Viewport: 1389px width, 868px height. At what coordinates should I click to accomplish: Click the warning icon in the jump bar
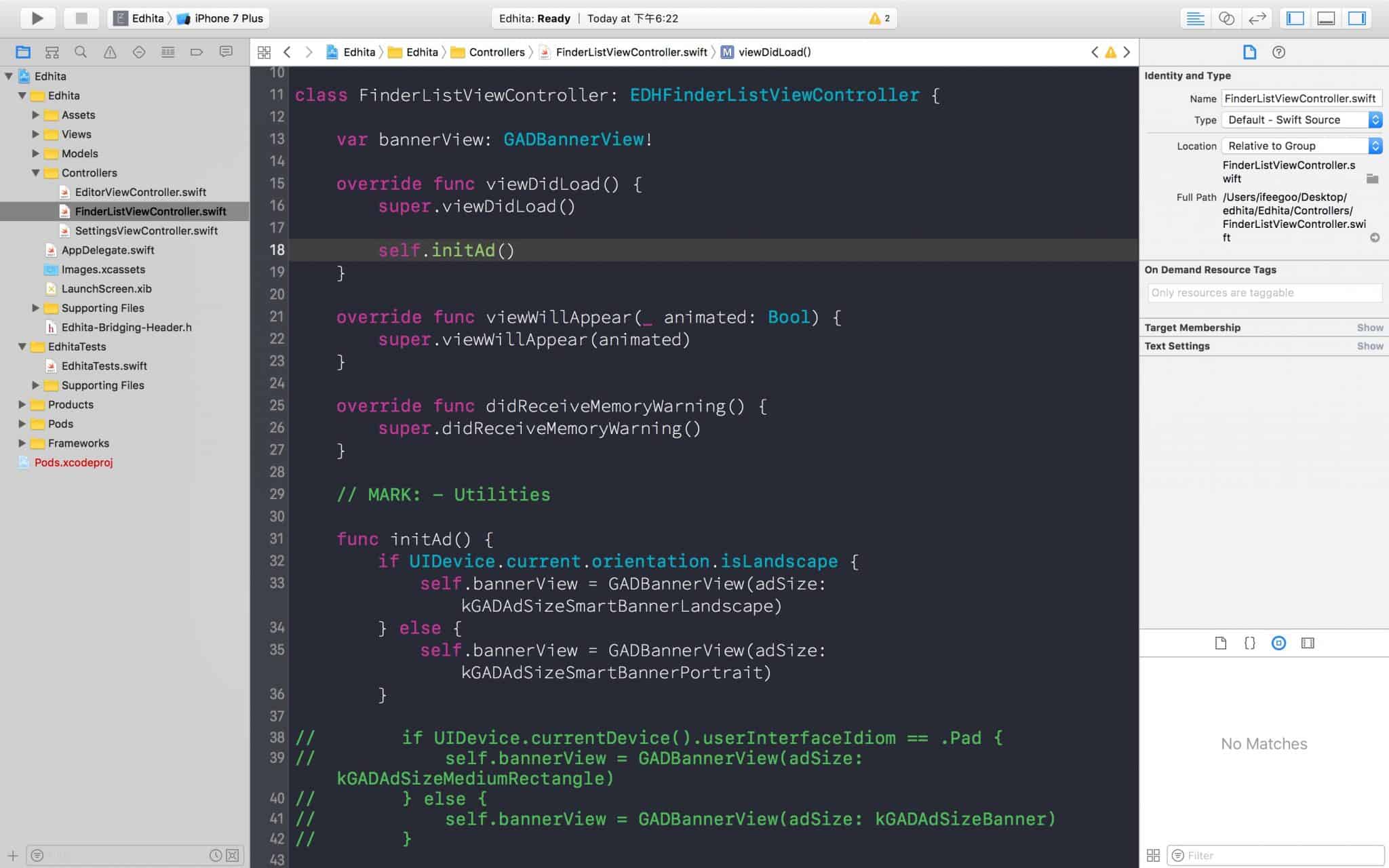point(1110,52)
